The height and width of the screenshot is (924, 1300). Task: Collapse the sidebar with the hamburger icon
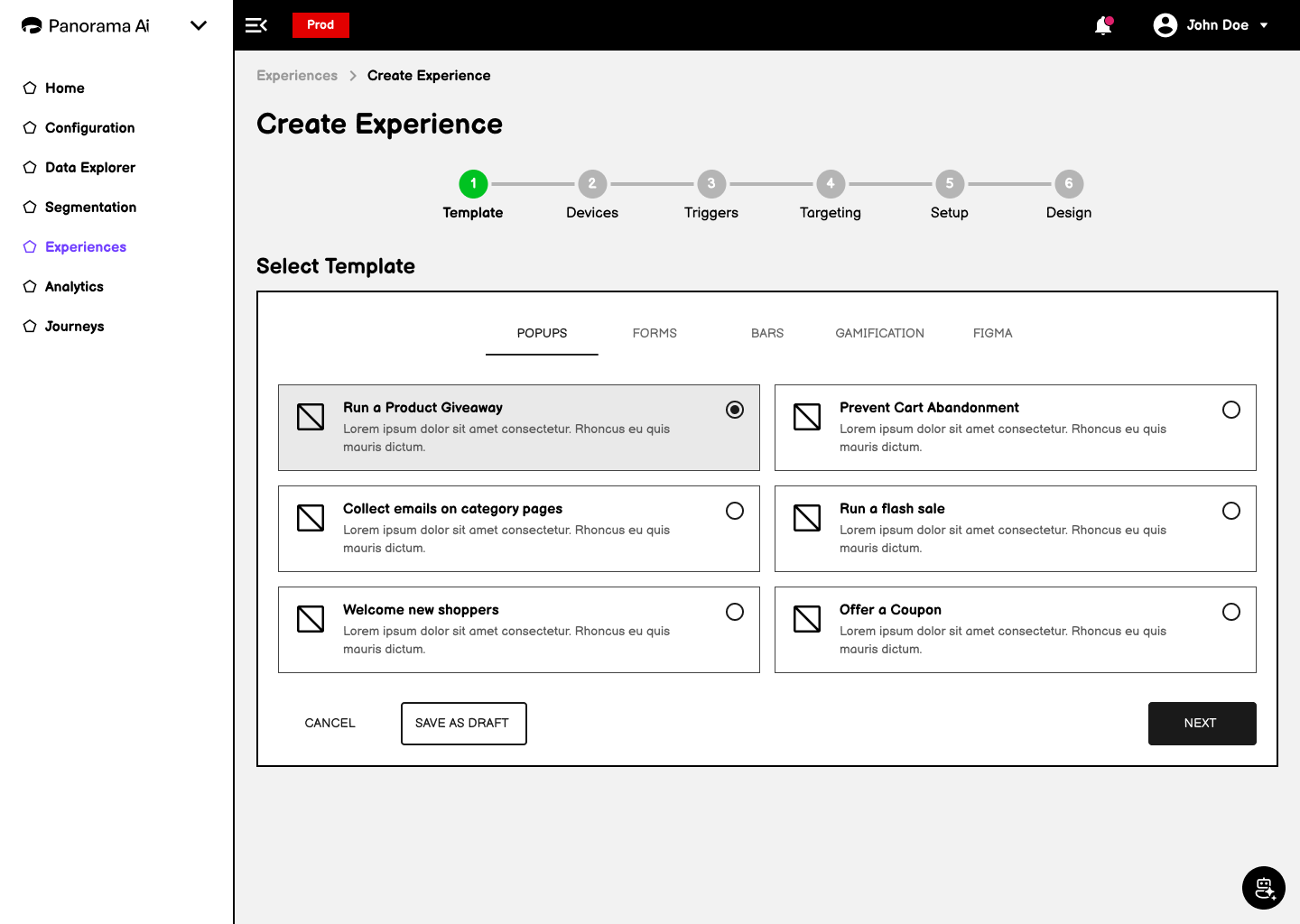256,25
